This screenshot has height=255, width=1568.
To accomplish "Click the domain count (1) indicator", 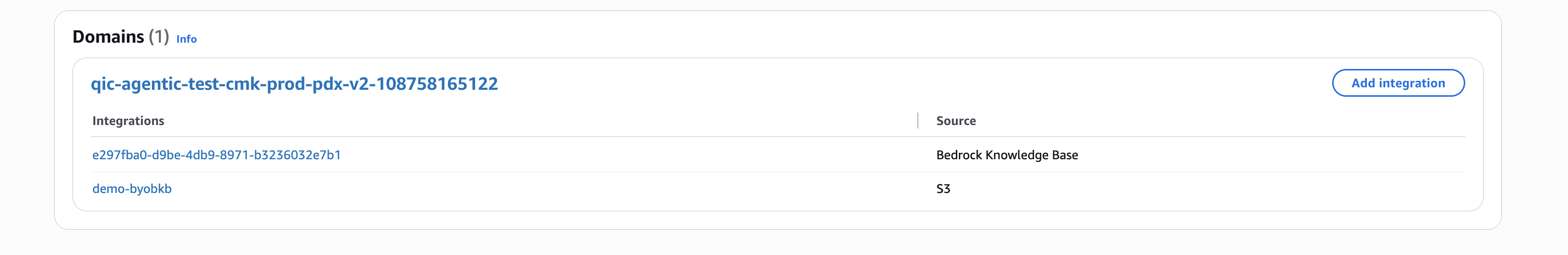I will click(x=159, y=37).
